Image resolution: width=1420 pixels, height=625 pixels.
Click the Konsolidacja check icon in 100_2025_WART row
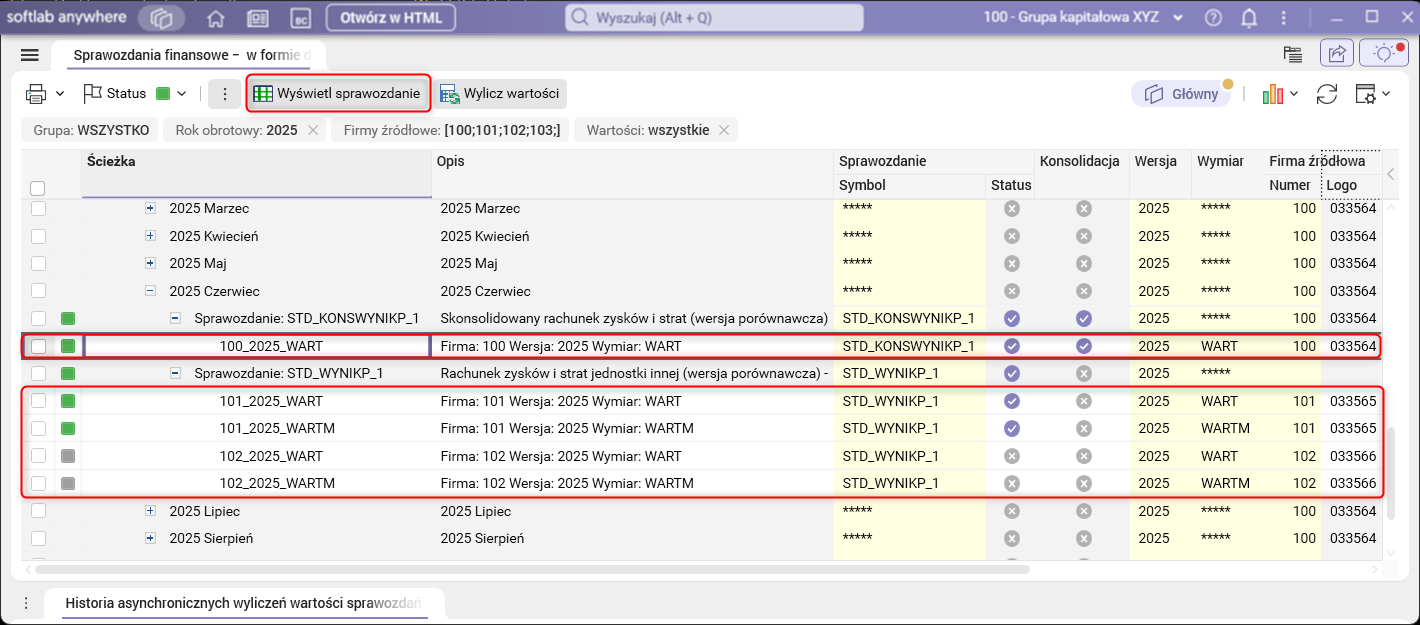pyautogui.click(x=1084, y=346)
